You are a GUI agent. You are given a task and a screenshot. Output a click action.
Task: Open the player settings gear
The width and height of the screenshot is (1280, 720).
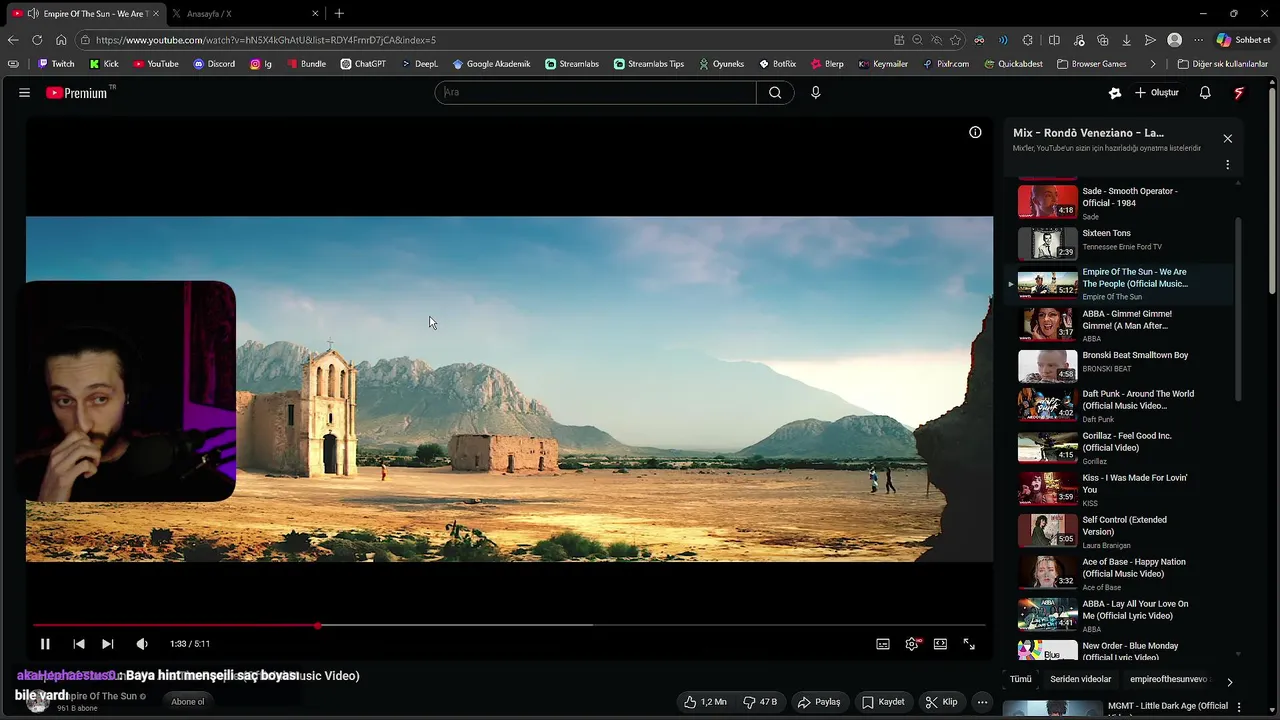[912, 644]
